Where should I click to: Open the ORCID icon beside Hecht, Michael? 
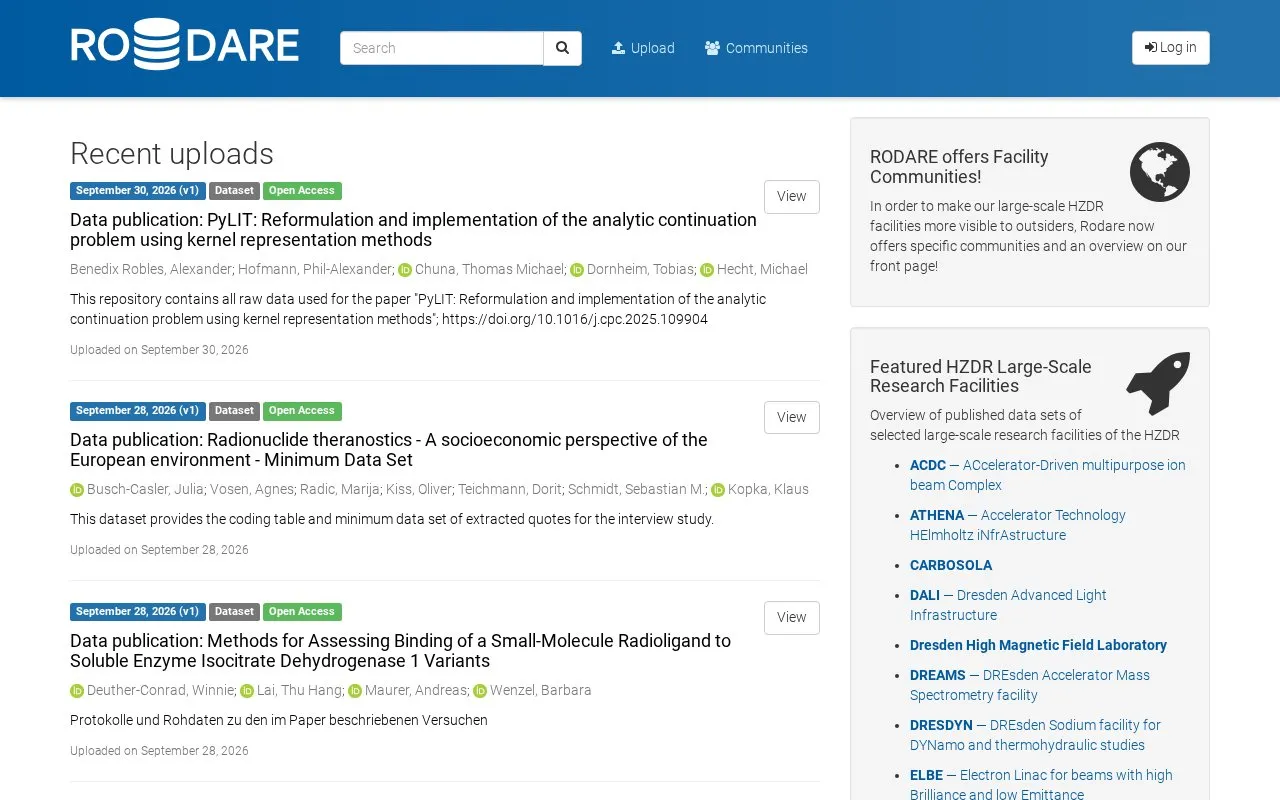point(707,270)
